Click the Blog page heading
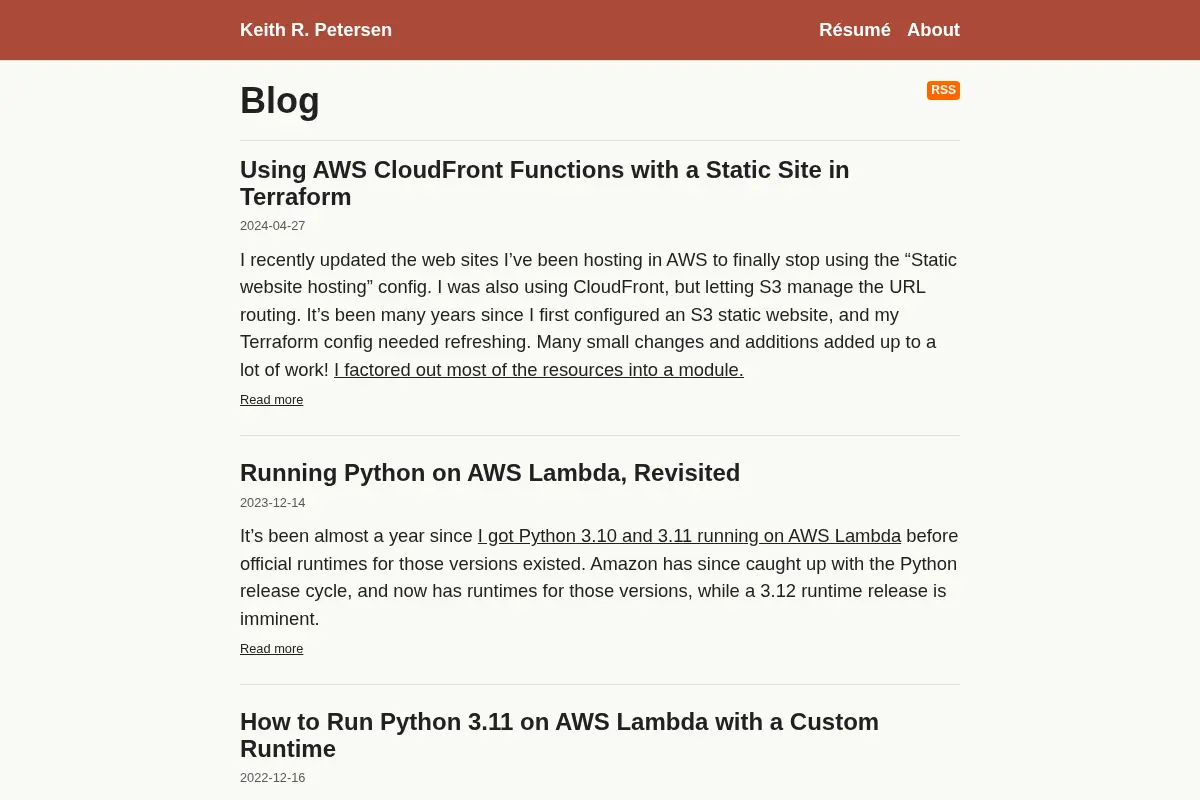The height and width of the screenshot is (800, 1200). pyautogui.click(x=280, y=100)
